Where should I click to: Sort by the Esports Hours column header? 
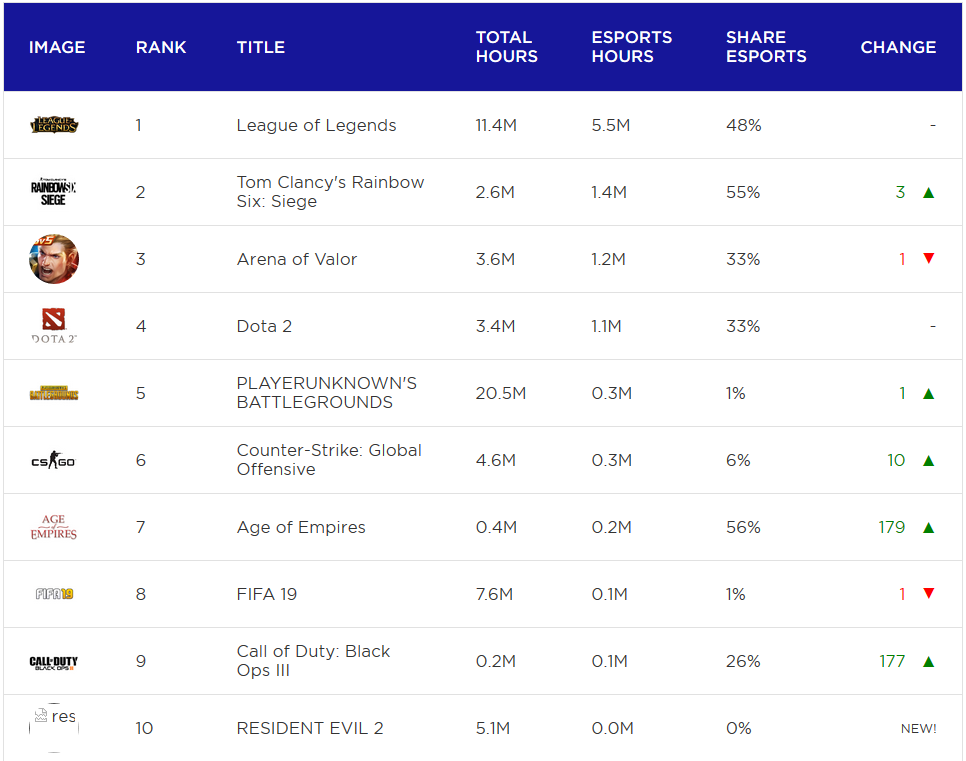coord(631,47)
